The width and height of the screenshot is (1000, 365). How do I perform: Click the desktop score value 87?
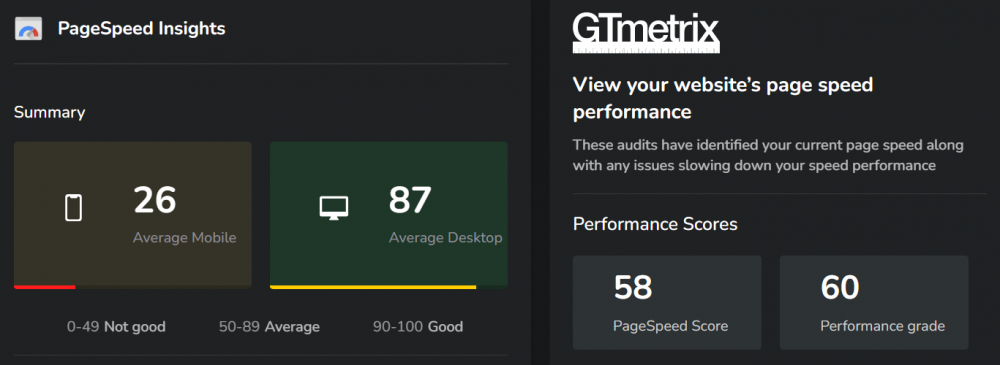410,200
